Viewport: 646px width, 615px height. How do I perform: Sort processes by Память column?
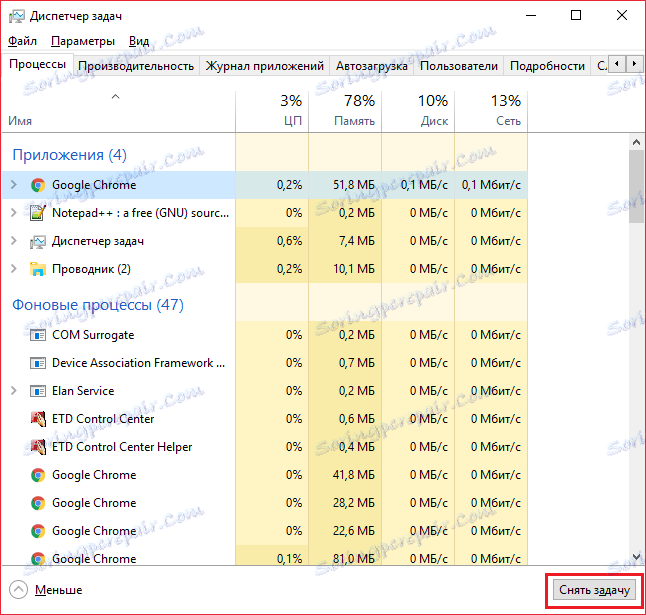(x=345, y=110)
